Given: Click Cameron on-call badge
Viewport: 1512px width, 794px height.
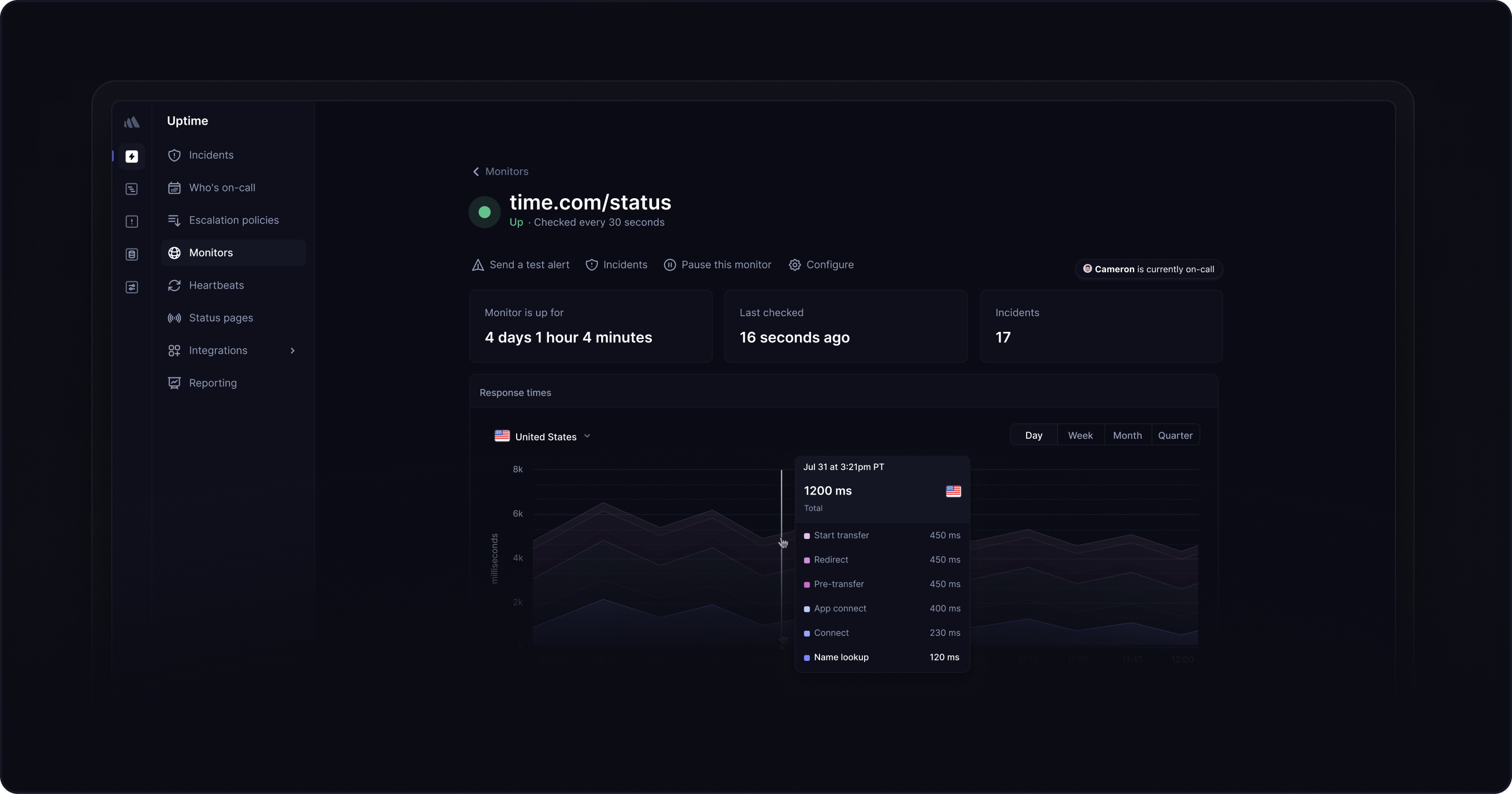Looking at the screenshot, I should coord(1148,269).
